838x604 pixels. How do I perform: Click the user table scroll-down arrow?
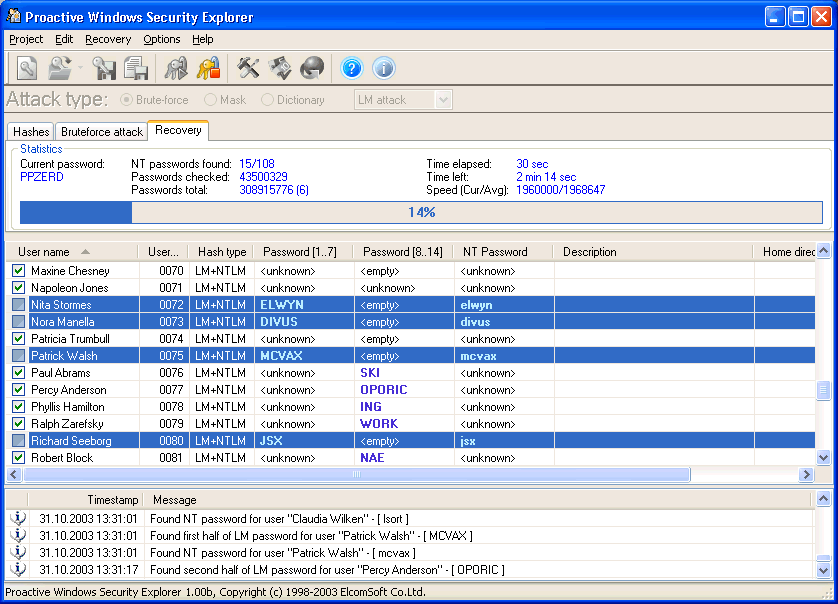pos(823,458)
